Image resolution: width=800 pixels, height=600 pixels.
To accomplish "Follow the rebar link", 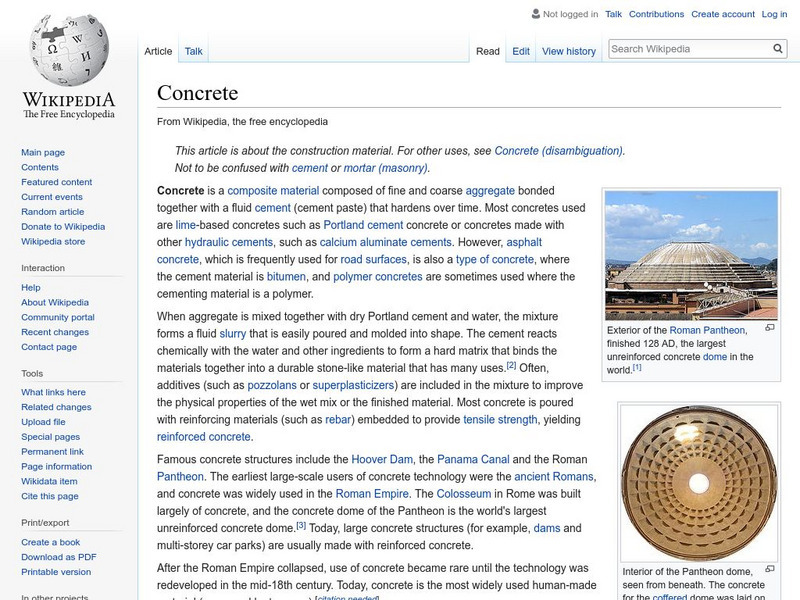I will tap(338, 420).
